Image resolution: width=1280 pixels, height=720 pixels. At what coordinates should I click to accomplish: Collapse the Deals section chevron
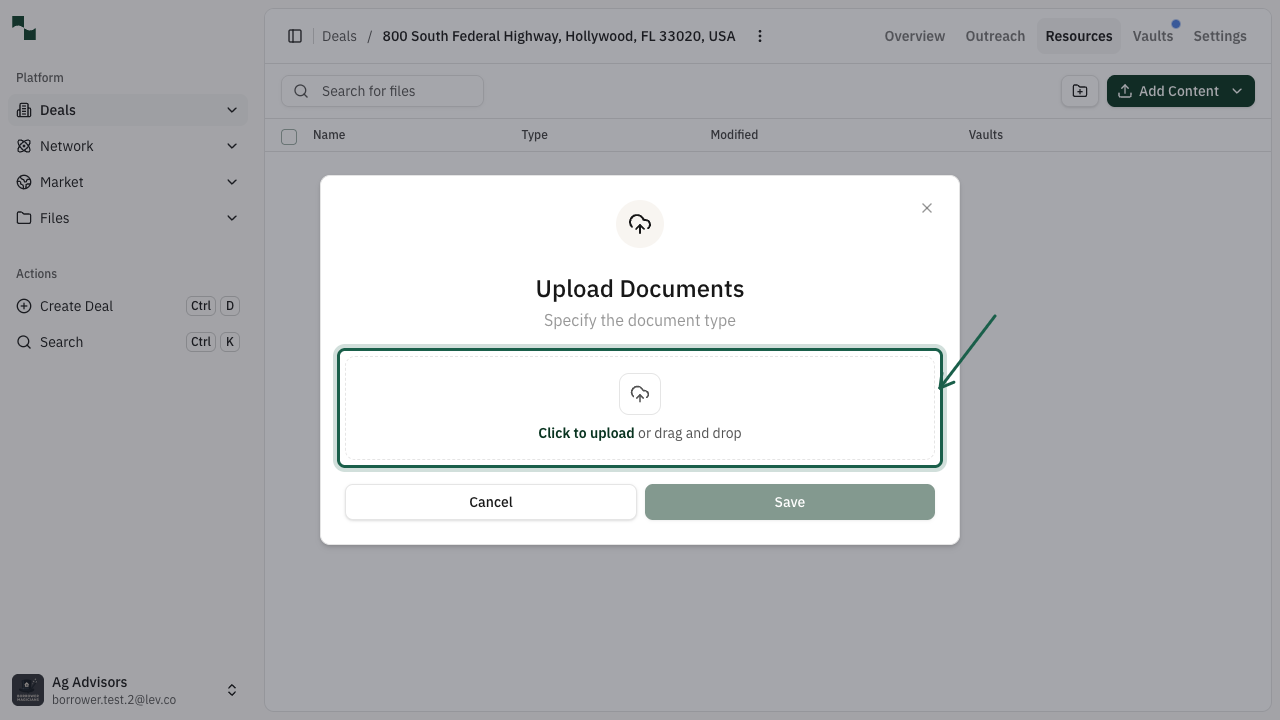point(232,109)
